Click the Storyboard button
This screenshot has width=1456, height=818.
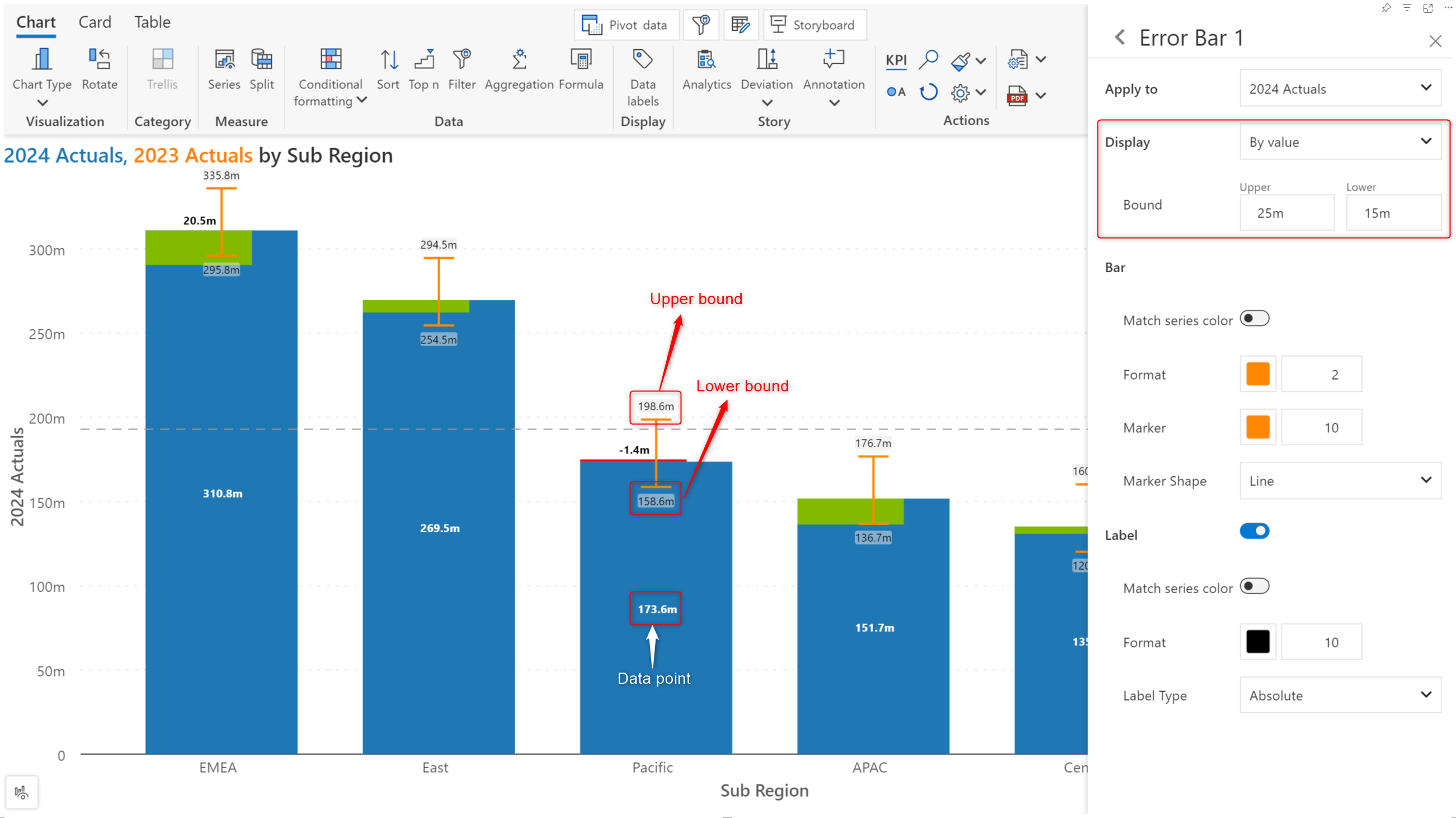coord(814,25)
